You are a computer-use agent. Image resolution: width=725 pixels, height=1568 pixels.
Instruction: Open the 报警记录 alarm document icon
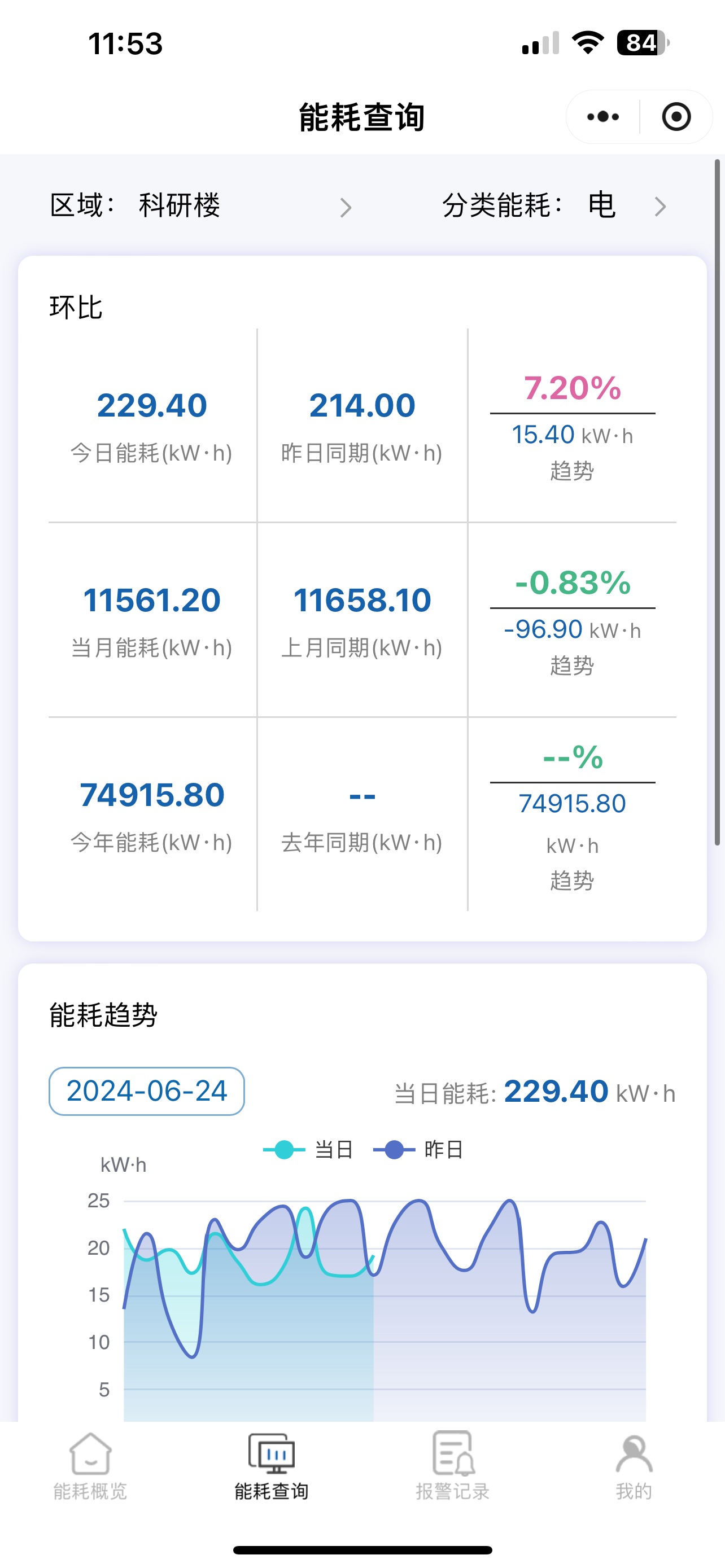(x=453, y=1453)
